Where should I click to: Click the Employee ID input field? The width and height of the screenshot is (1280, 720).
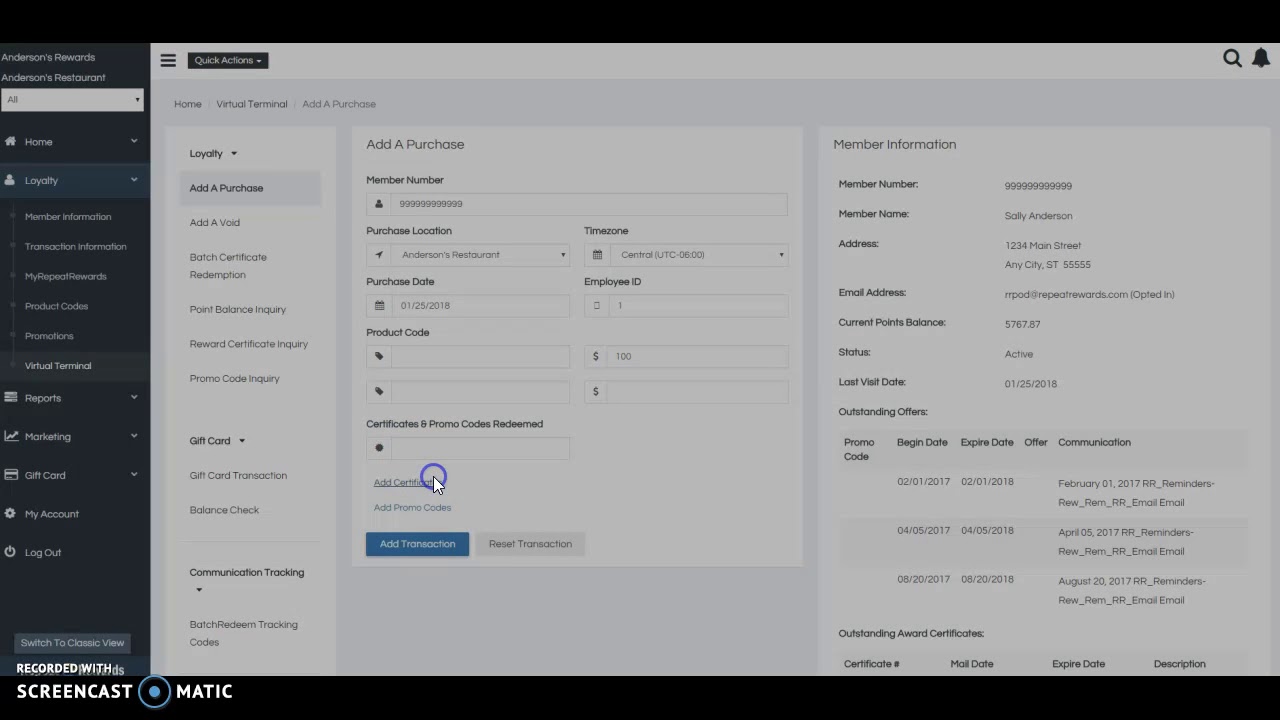tap(698, 306)
